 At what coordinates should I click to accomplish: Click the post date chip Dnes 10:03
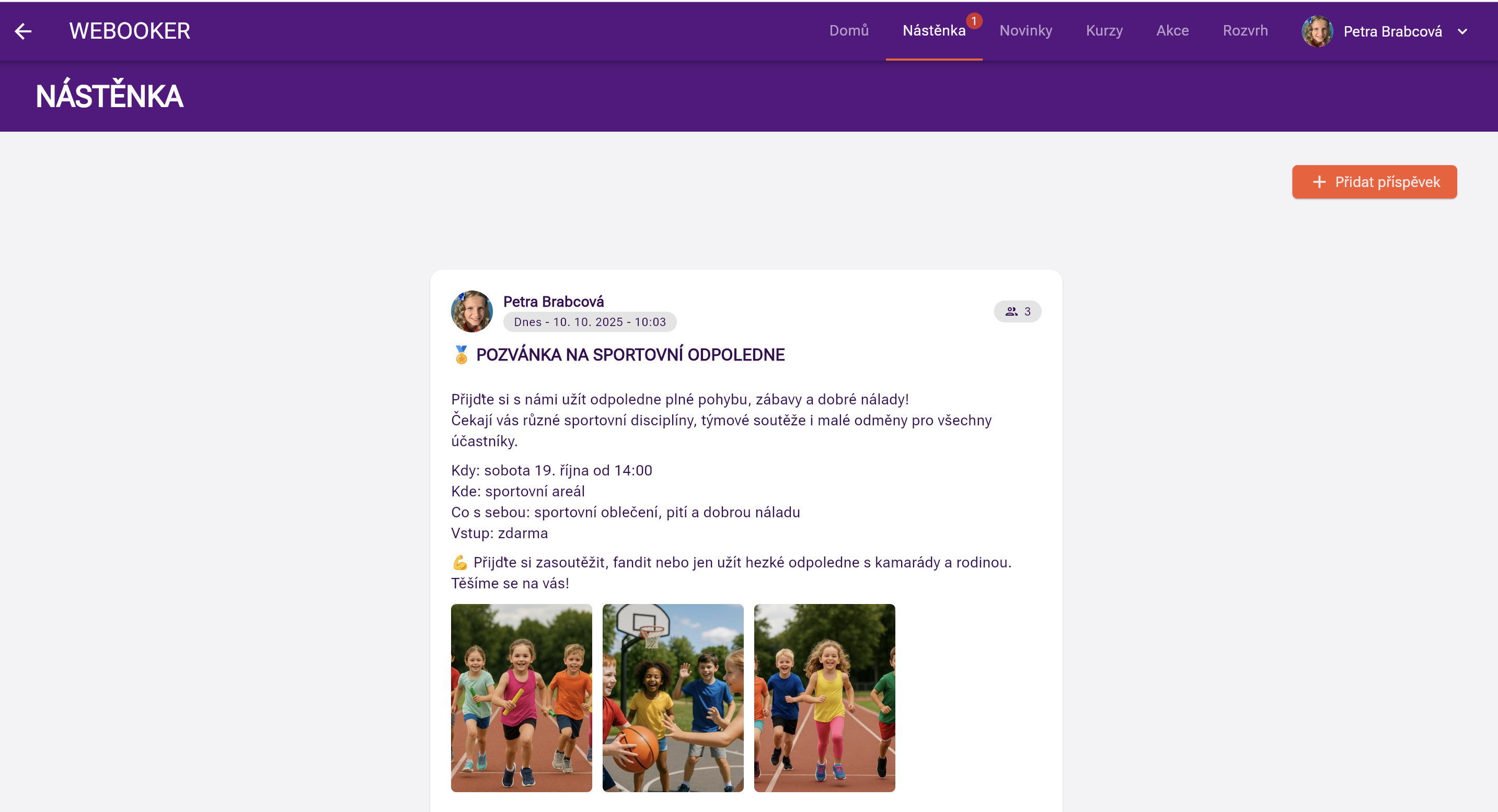point(589,322)
